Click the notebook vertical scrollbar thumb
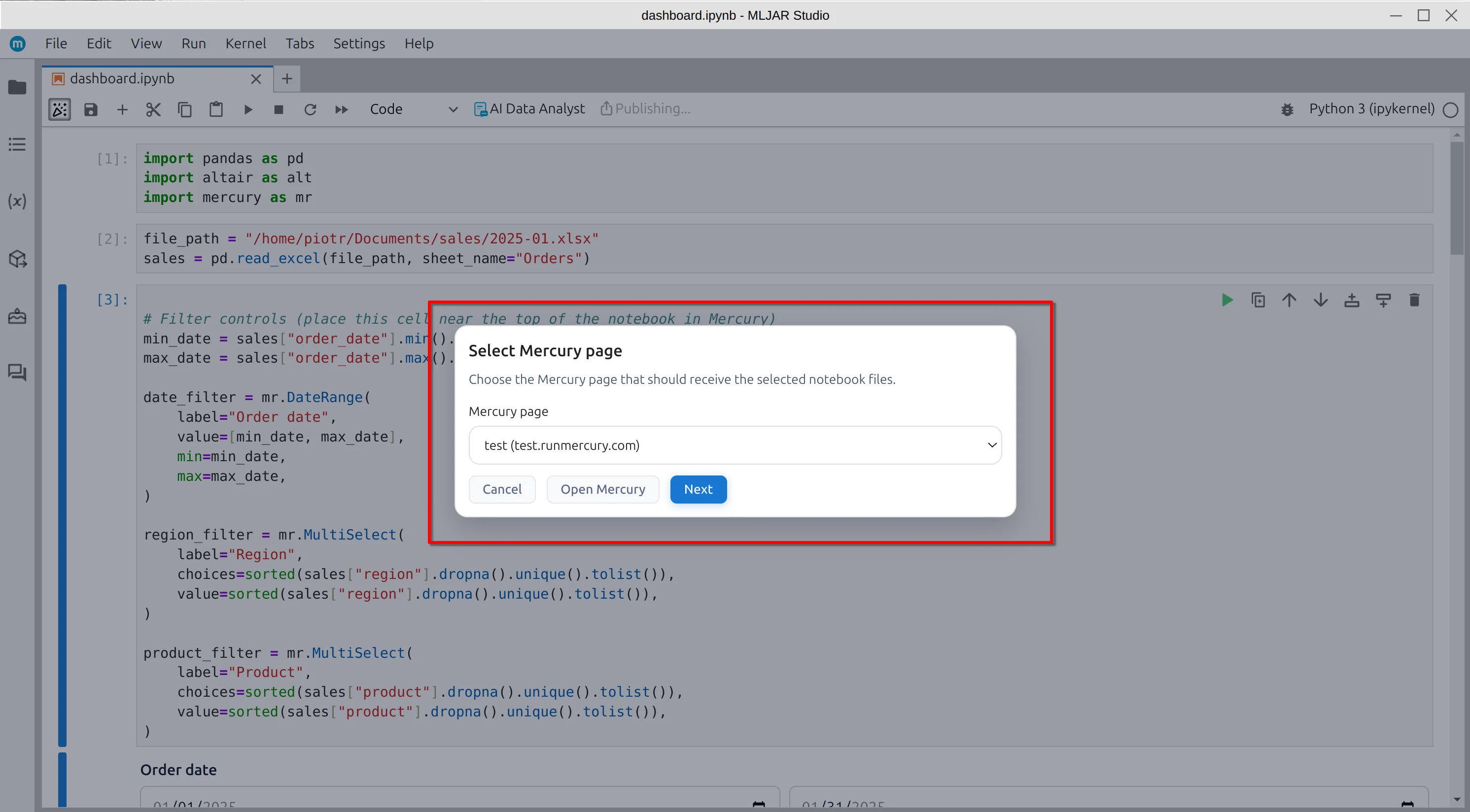The image size is (1470, 812). click(x=1457, y=198)
